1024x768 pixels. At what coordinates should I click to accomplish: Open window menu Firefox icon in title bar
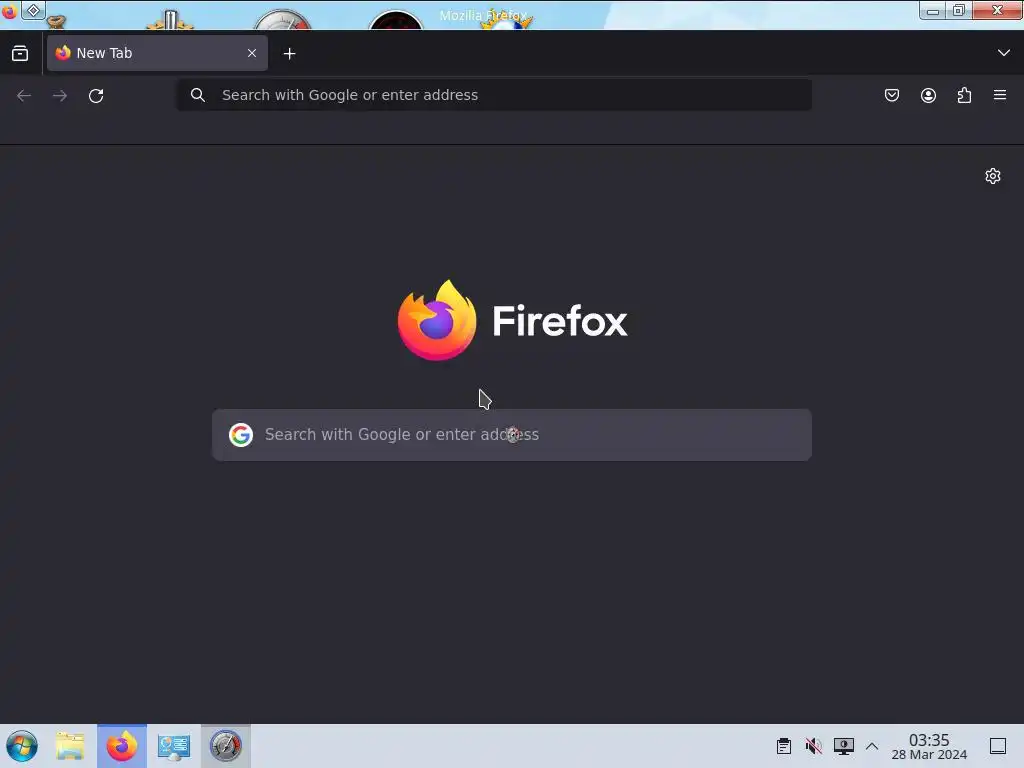tap(9, 12)
